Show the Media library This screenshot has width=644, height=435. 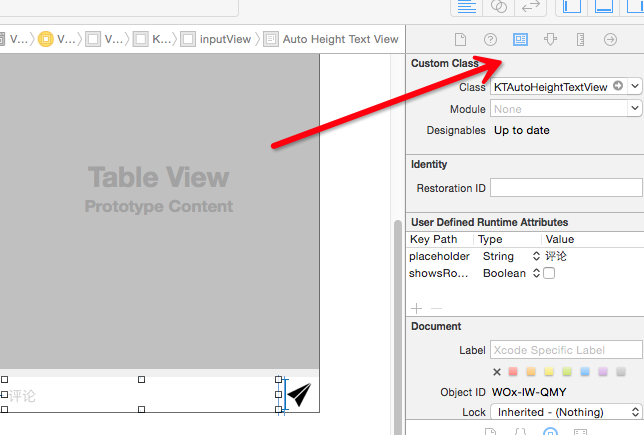580,432
